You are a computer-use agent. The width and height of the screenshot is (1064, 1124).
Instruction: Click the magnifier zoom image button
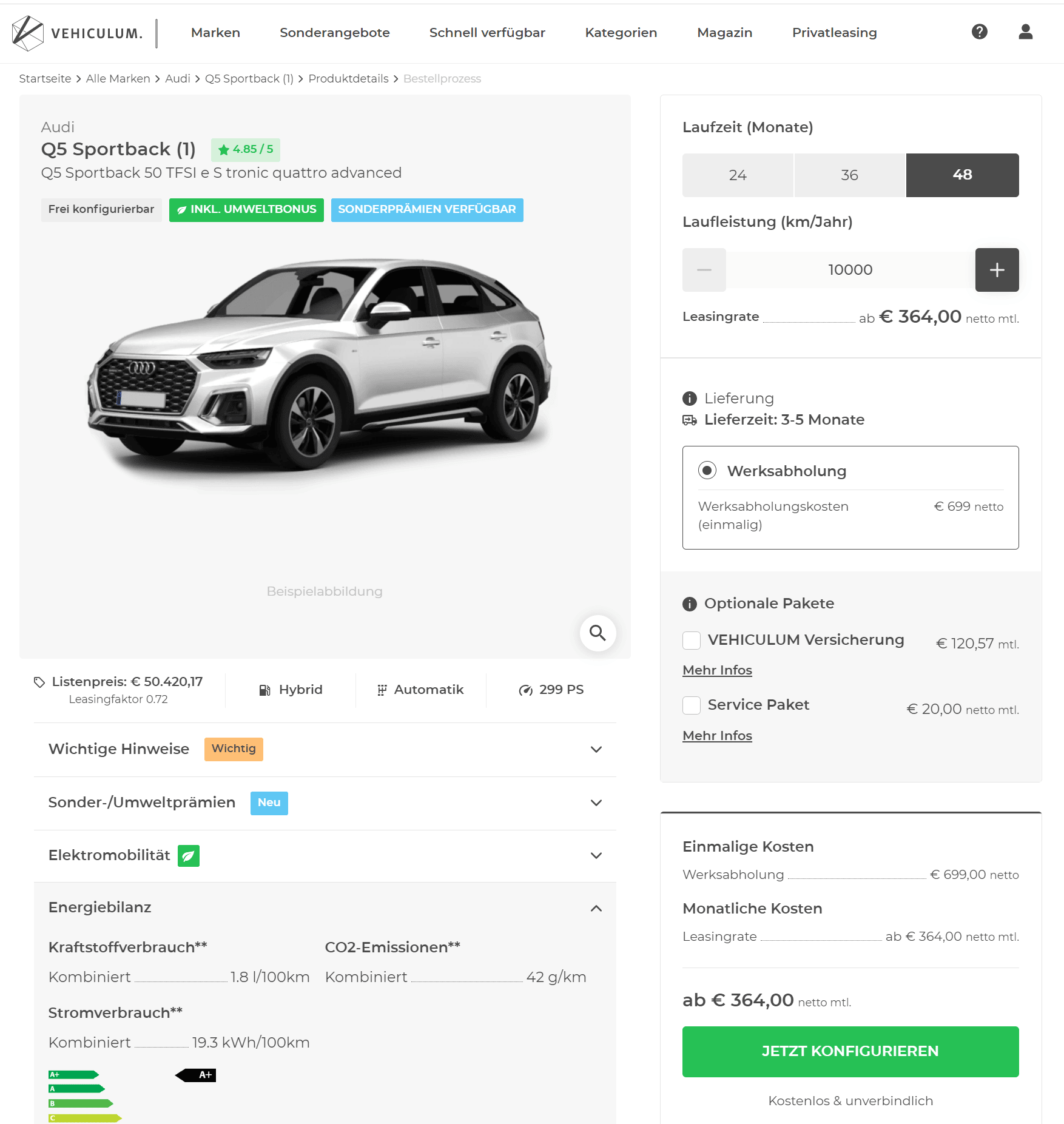tap(598, 633)
